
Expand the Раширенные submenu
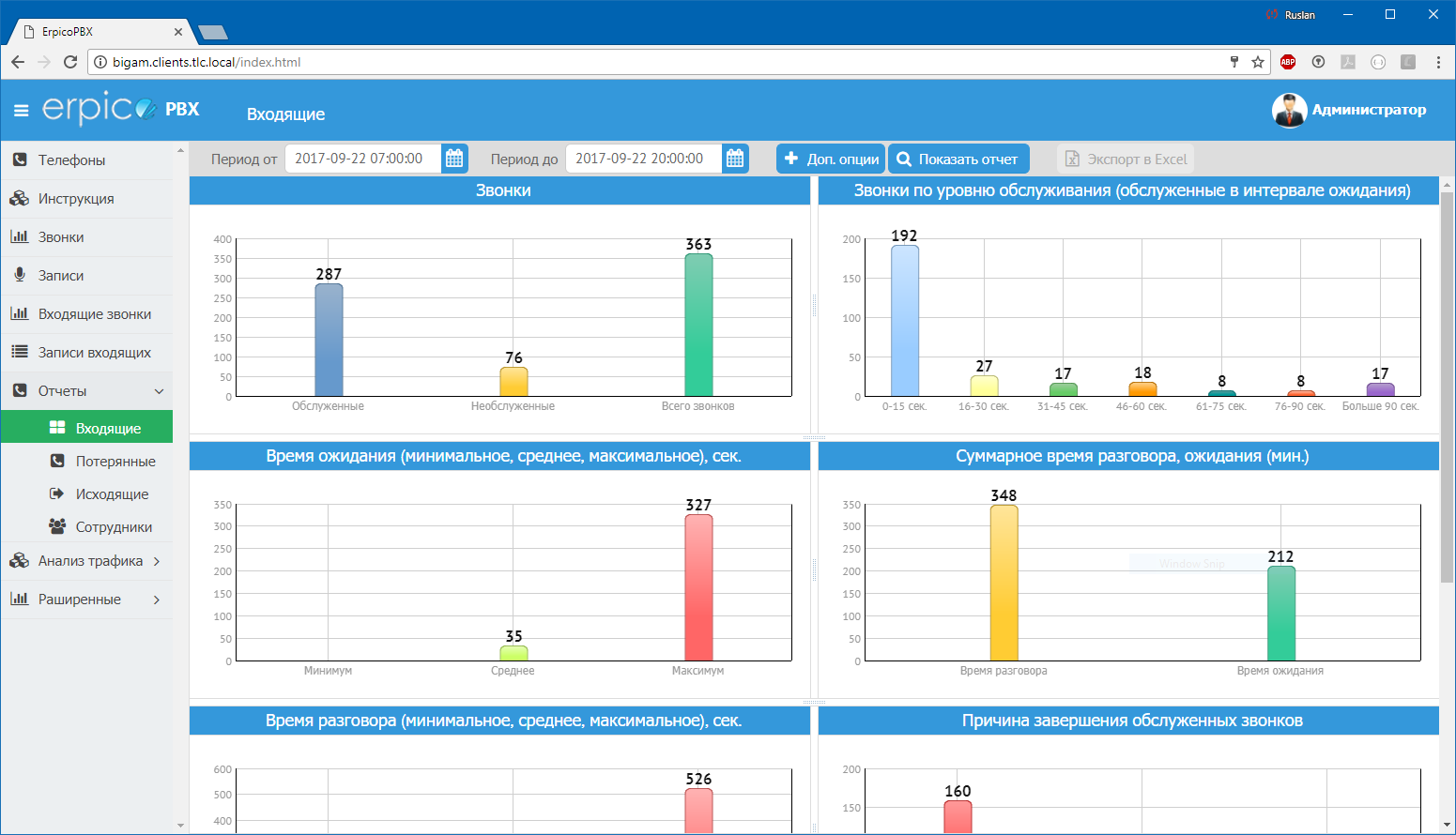tap(157, 600)
